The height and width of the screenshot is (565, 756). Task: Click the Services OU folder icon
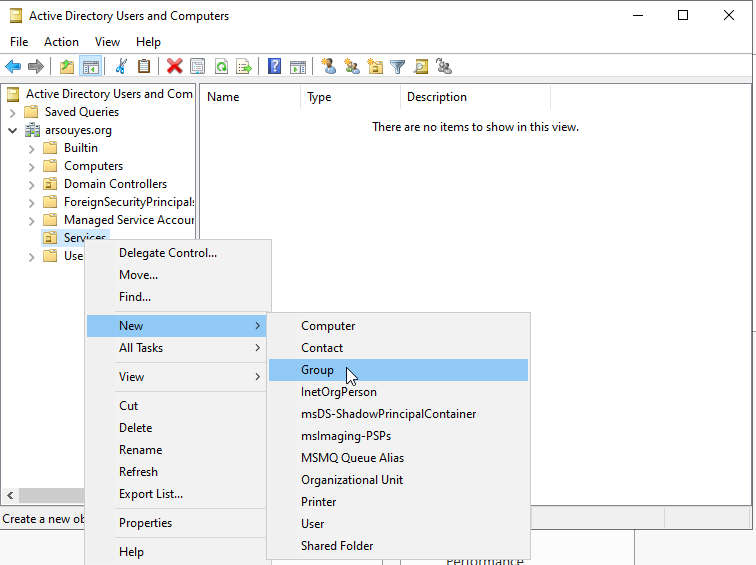click(50, 238)
